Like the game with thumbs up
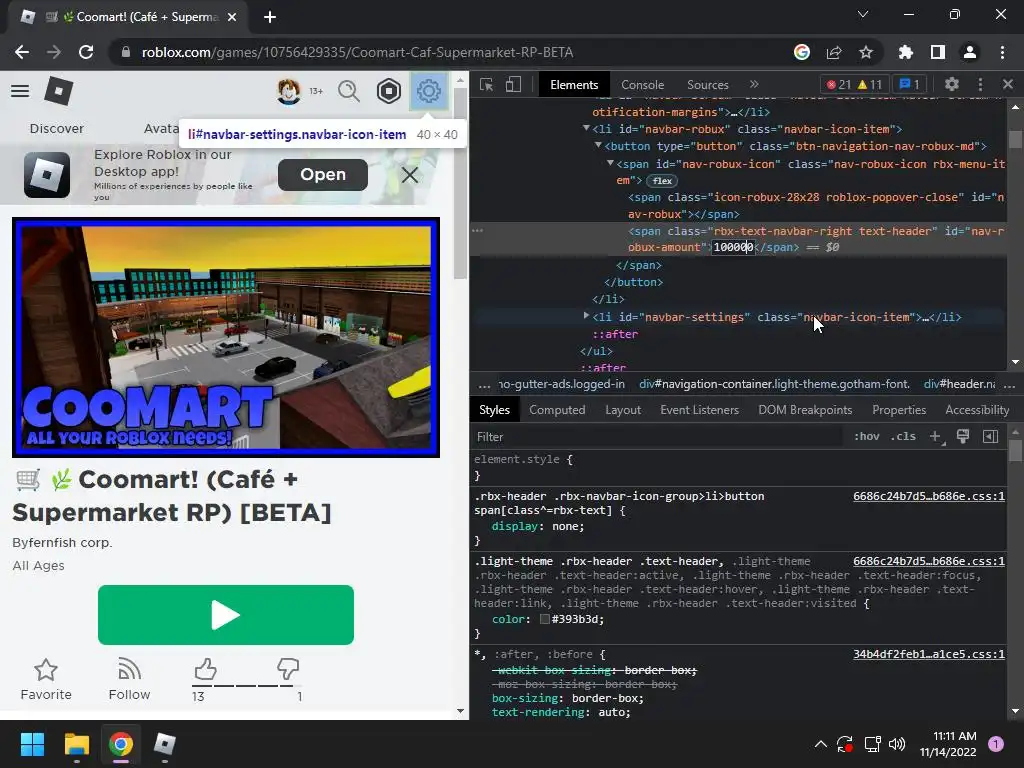This screenshot has width=1024, height=768. coord(205,669)
